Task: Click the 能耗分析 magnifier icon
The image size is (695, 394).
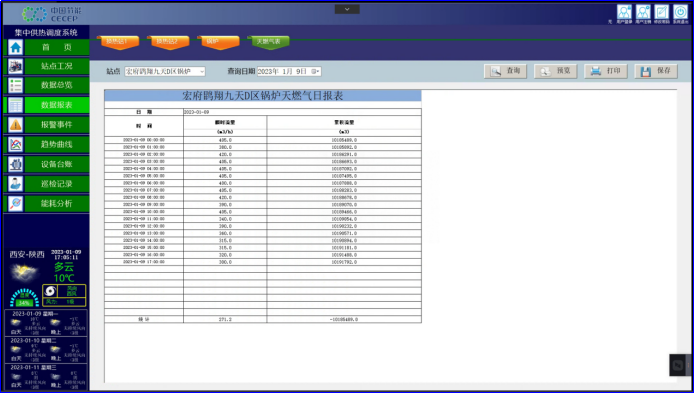Action: tap(16, 203)
